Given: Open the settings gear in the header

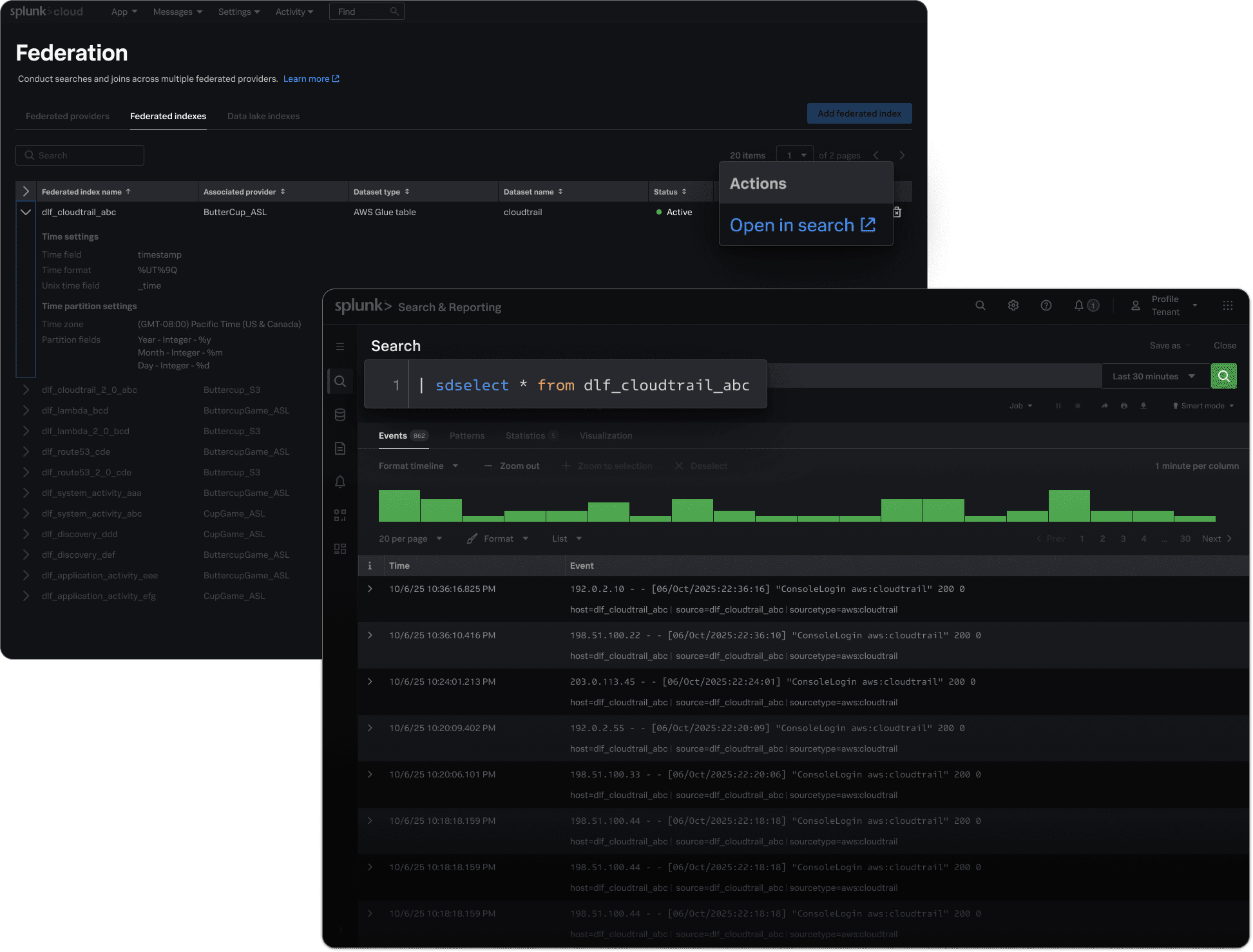Looking at the screenshot, I should click(1013, 305).
